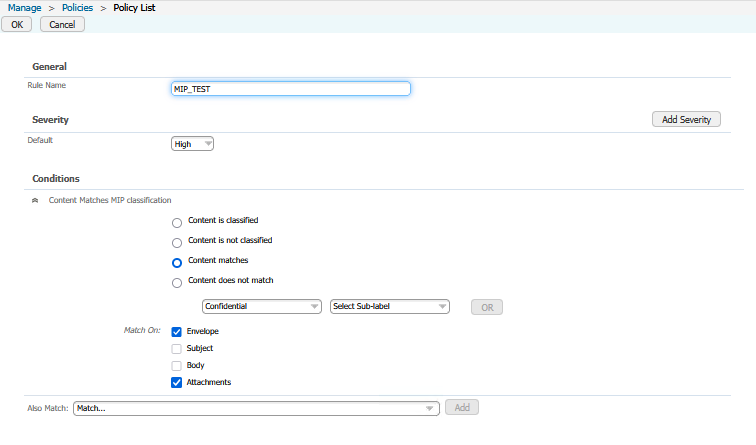Expand the Select Sub-label dropdown
Image resolution: width=756 pixels, height=445 pixels.
click(x=390, y=307)
